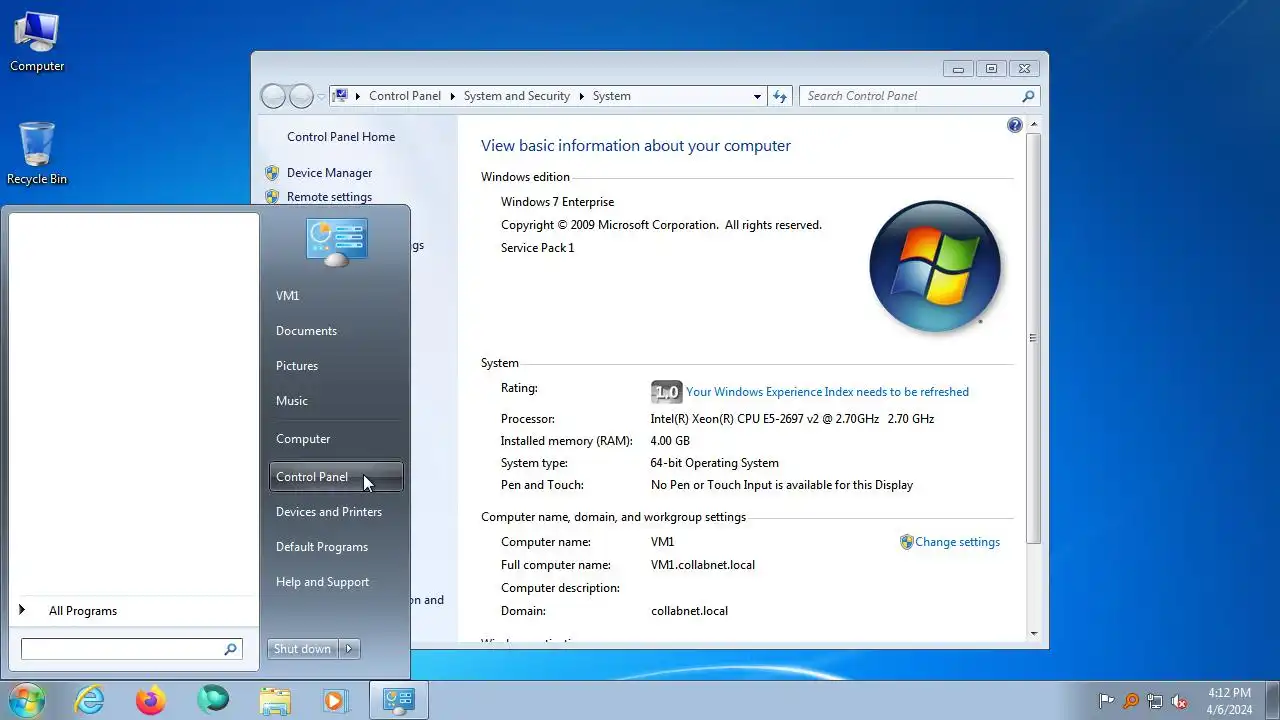
Task: Click the address bar refresh button
Action: click(x=781, y=96)
